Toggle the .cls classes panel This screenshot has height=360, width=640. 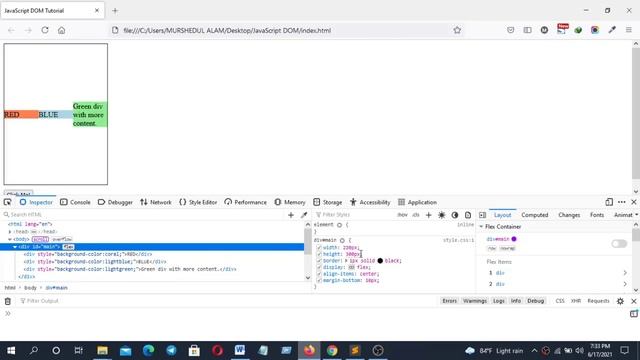click(x=416, y=215)
